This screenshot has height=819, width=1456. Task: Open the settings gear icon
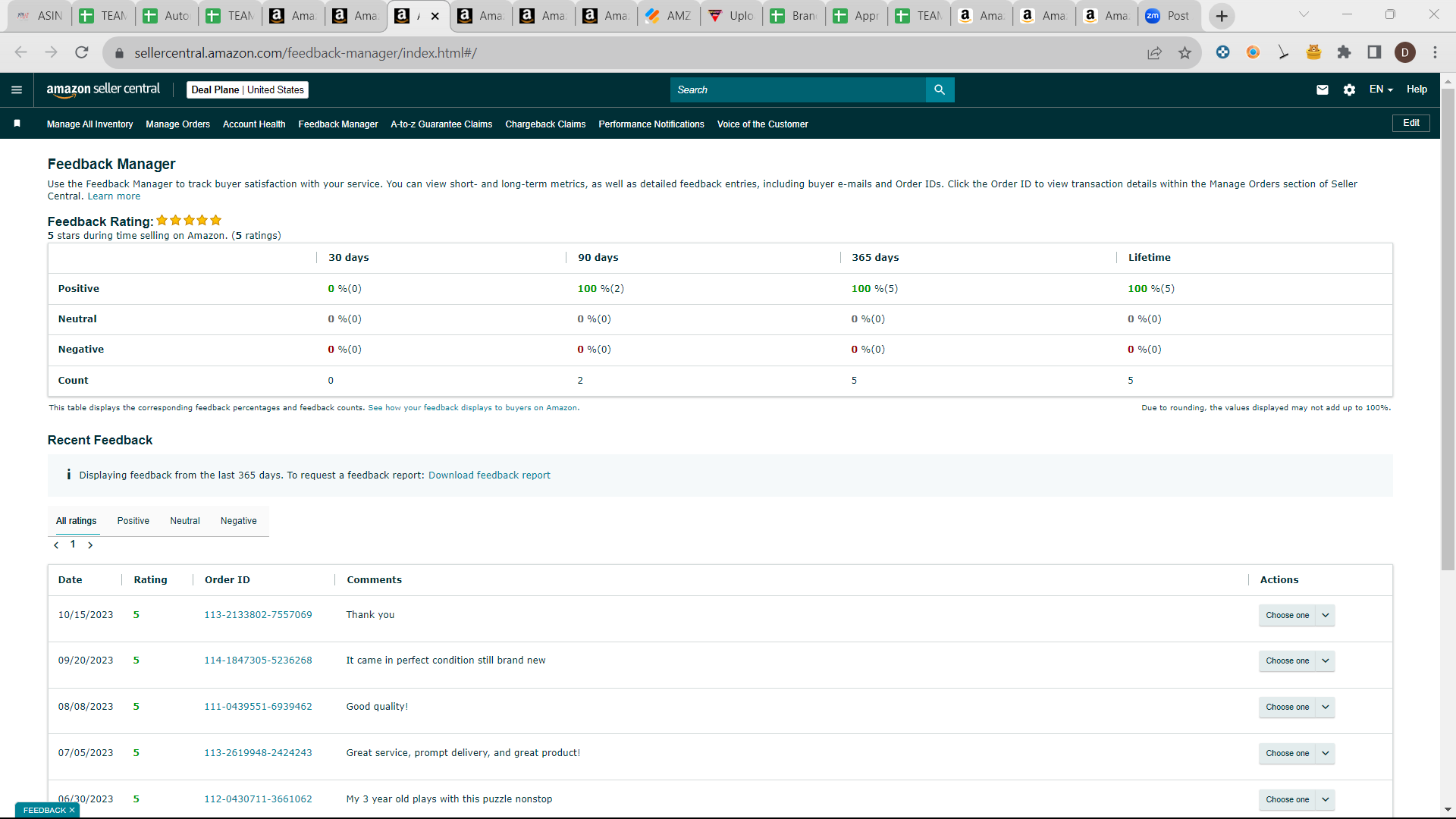[x=1349, y=89]
